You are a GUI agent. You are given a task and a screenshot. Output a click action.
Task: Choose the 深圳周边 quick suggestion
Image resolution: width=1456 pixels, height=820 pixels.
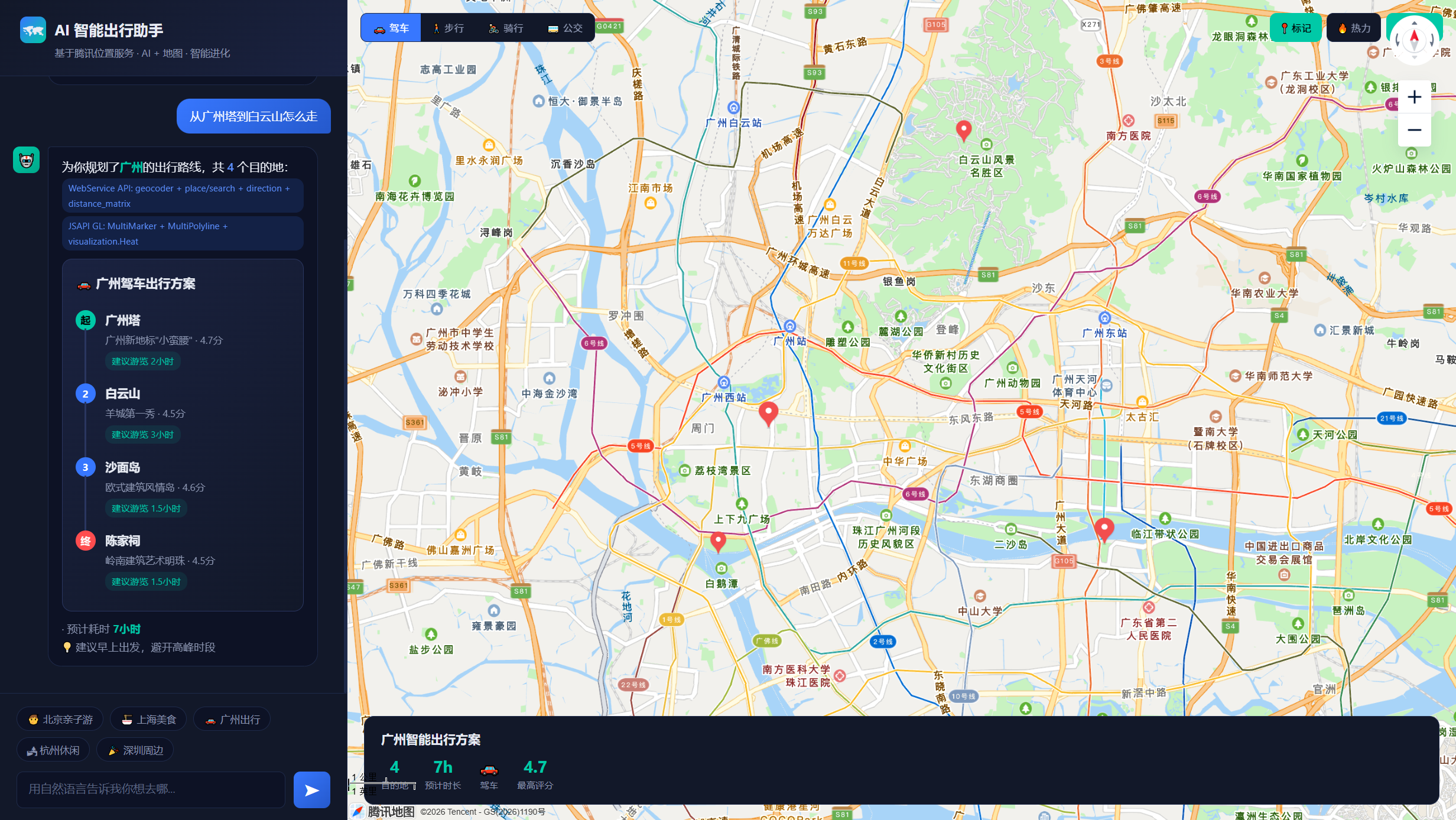point(135,750)
